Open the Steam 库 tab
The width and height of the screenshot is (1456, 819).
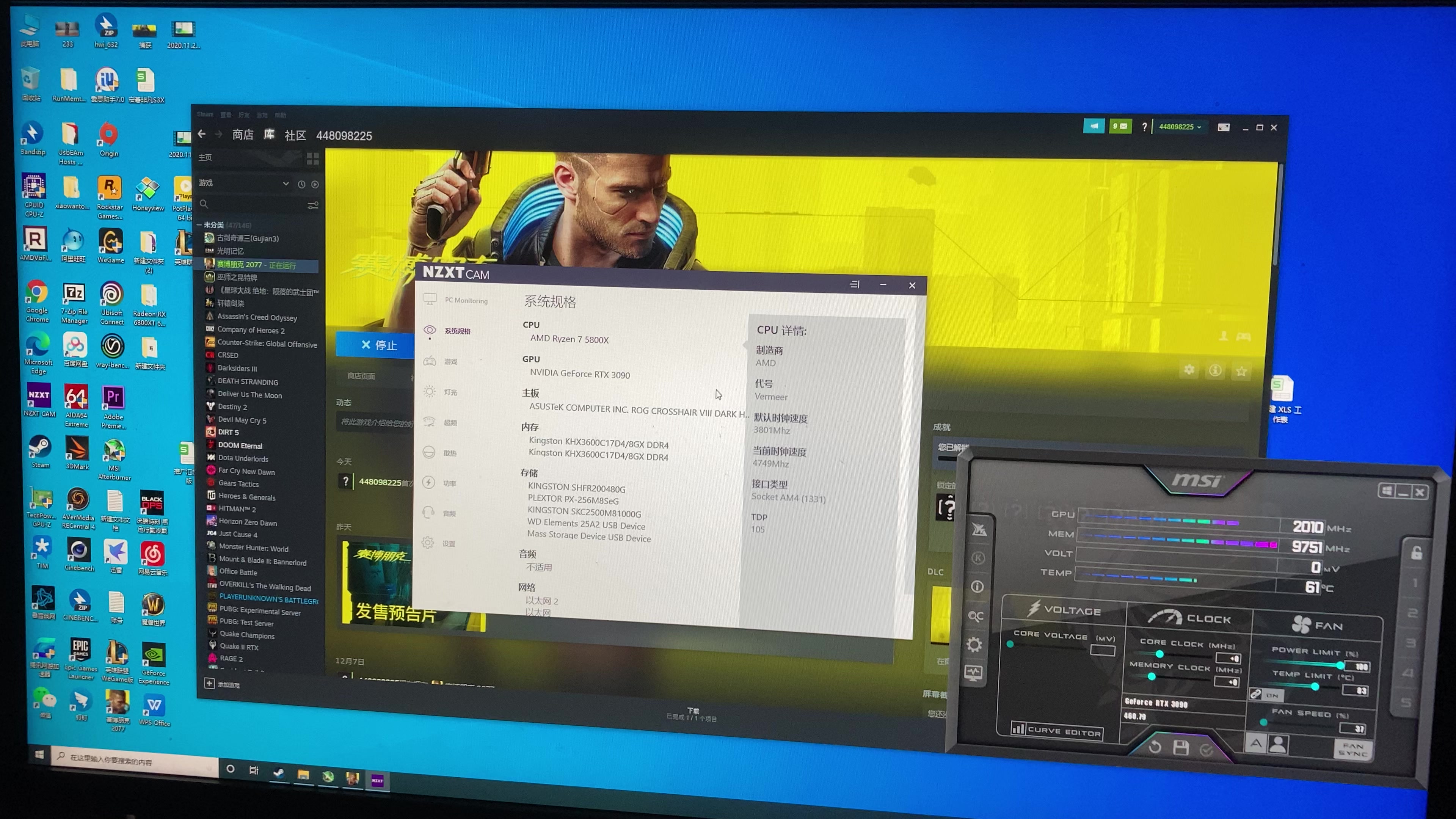270,135
